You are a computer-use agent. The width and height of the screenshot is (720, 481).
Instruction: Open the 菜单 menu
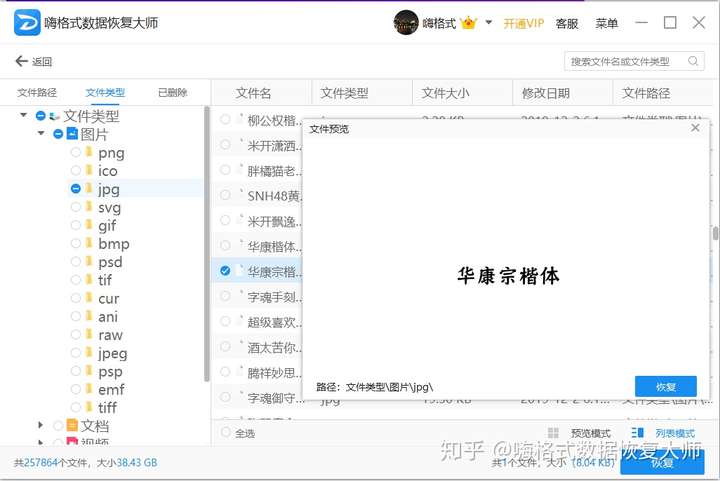pyautogui.click(x=606, y=23)
